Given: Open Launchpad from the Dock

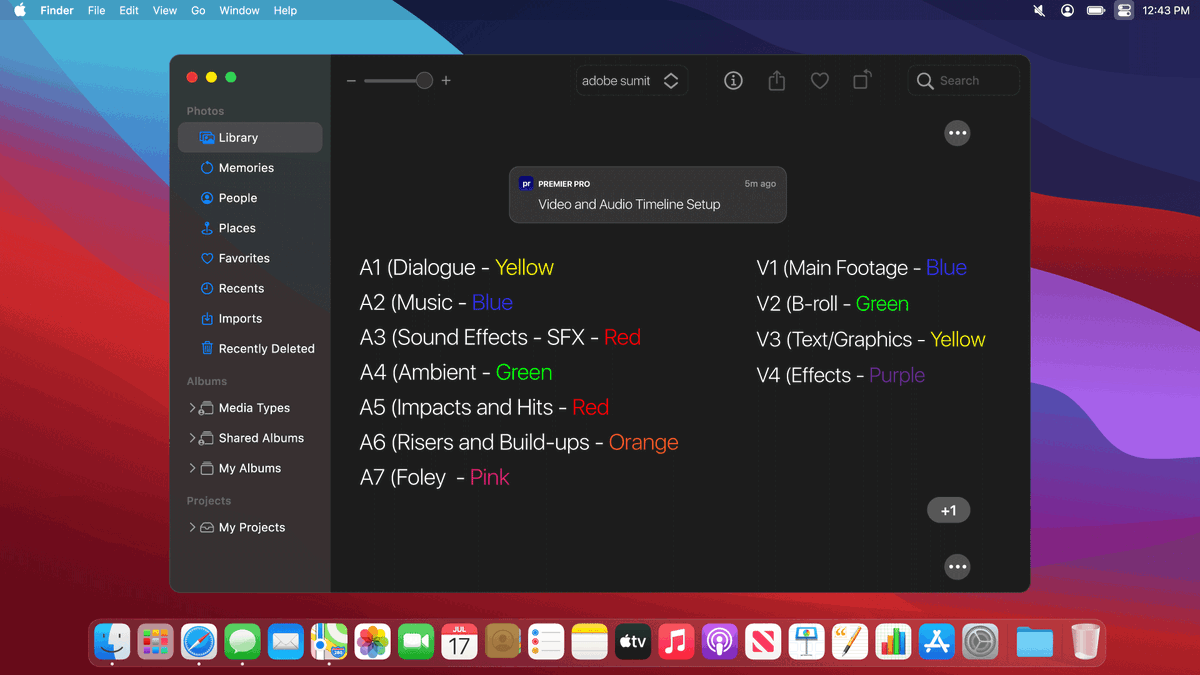Looking at the screenshot, I should (155, 642).
